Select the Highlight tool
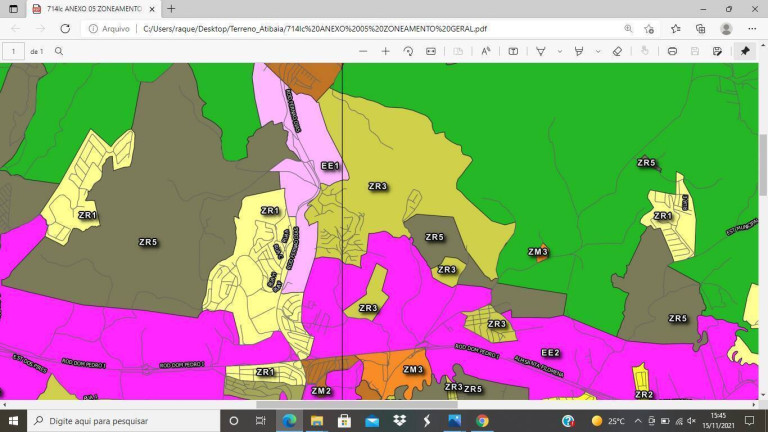 (579, 51)
